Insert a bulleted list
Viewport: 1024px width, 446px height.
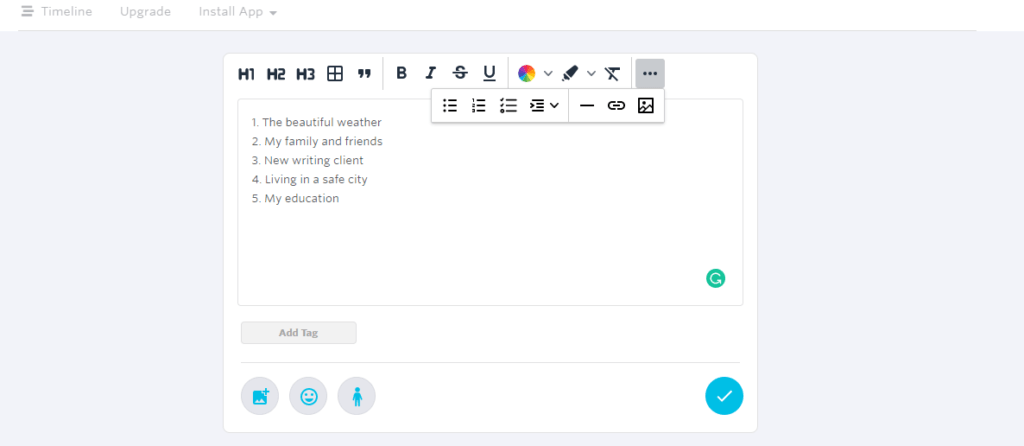450,106
